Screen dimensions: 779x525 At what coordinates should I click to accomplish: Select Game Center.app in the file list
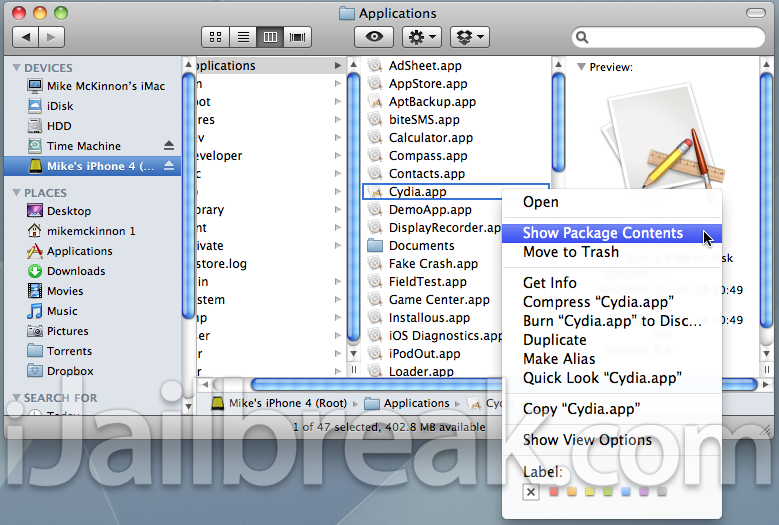coord(429,300)
